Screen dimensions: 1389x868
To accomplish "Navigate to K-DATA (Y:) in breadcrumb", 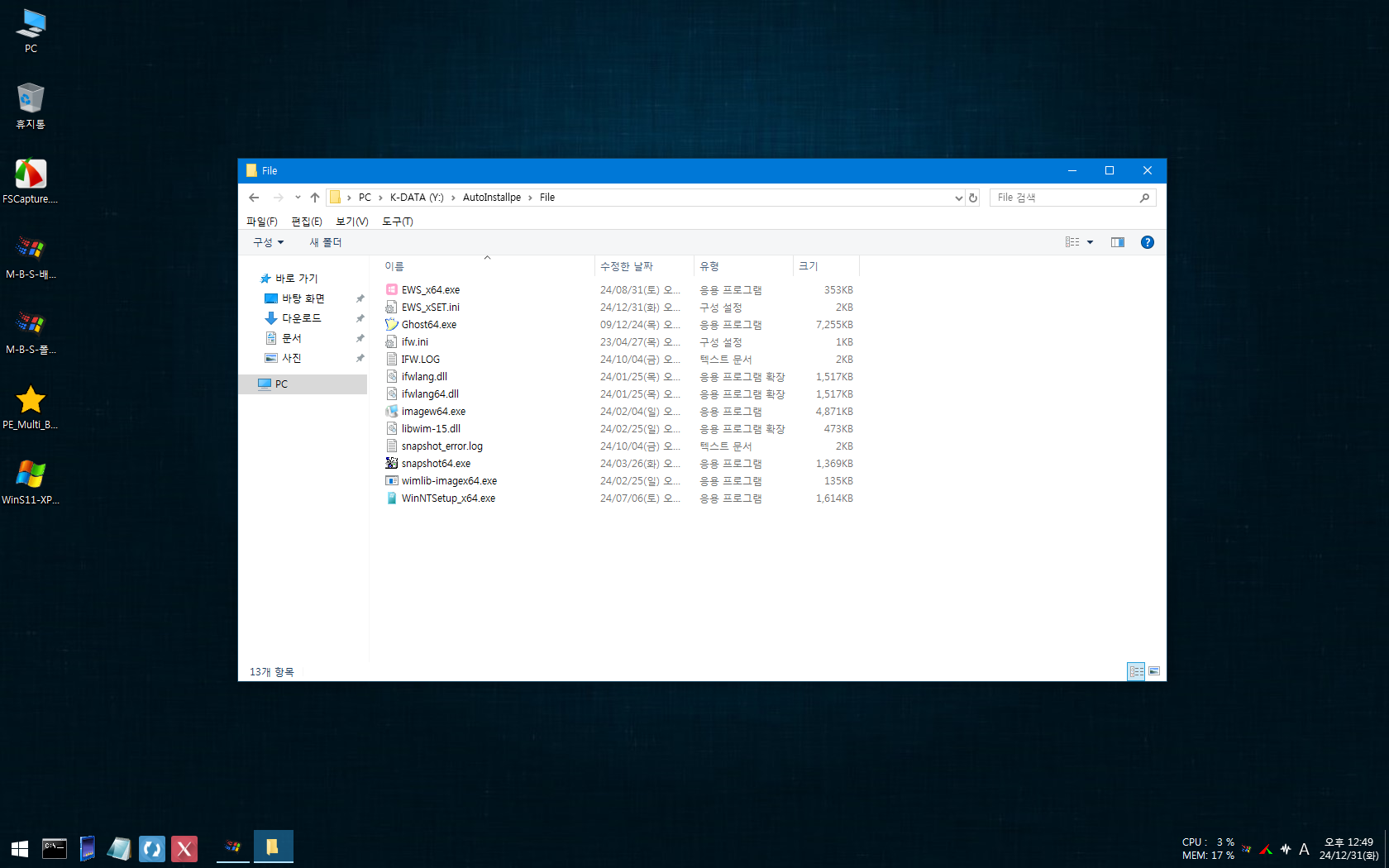I will click(x=417, y=198).
